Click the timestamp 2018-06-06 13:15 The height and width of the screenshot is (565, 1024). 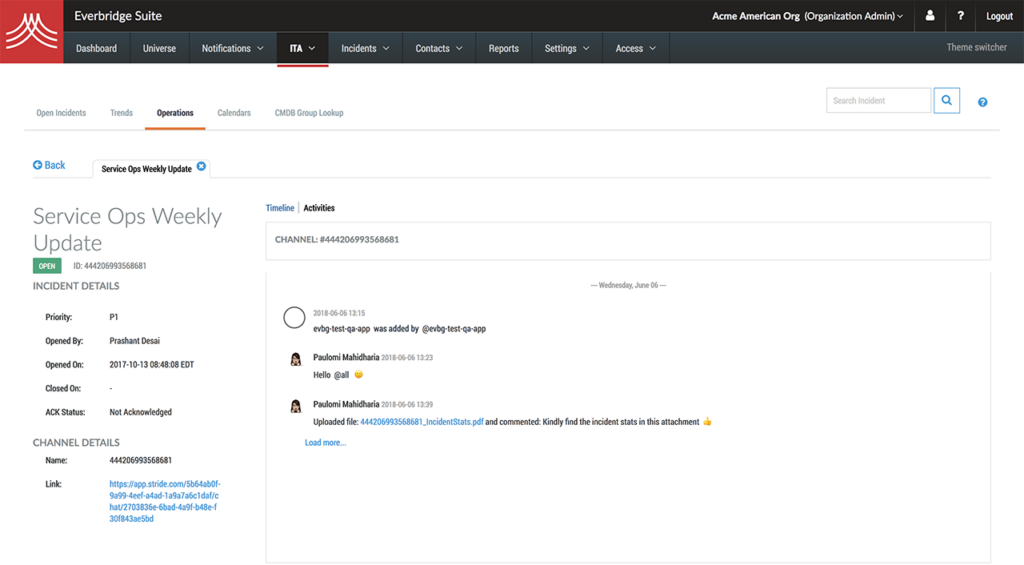tap(339, 313)
